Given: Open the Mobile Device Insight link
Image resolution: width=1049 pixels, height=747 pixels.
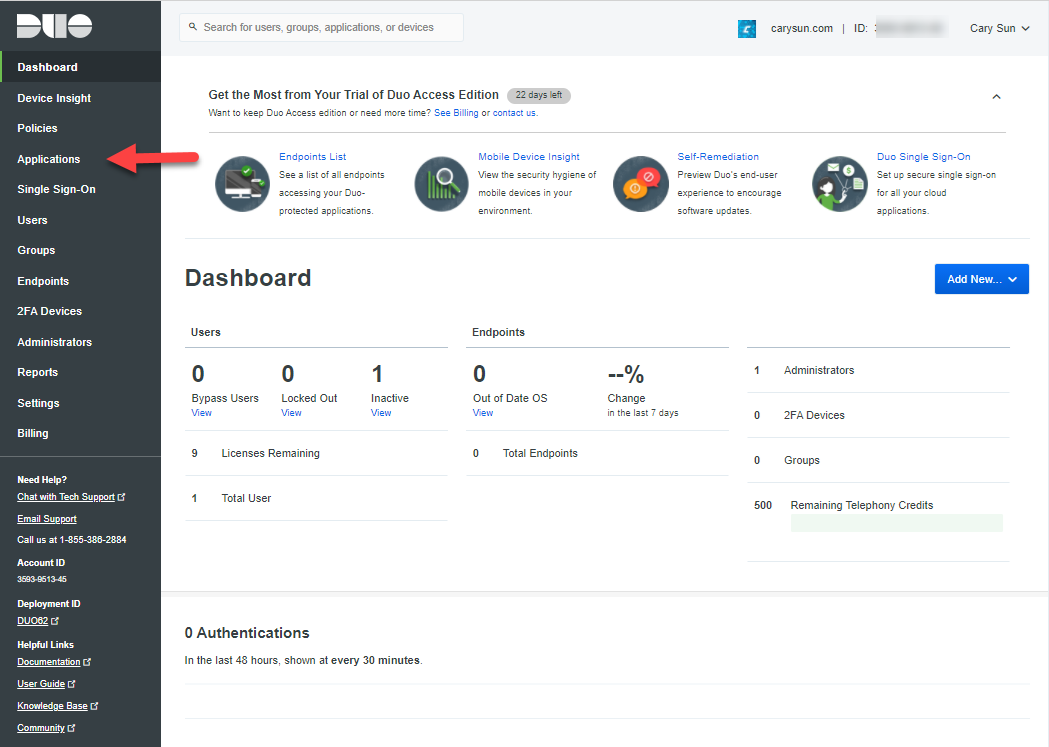Looking at the screenshot, I should coord(529,156).
